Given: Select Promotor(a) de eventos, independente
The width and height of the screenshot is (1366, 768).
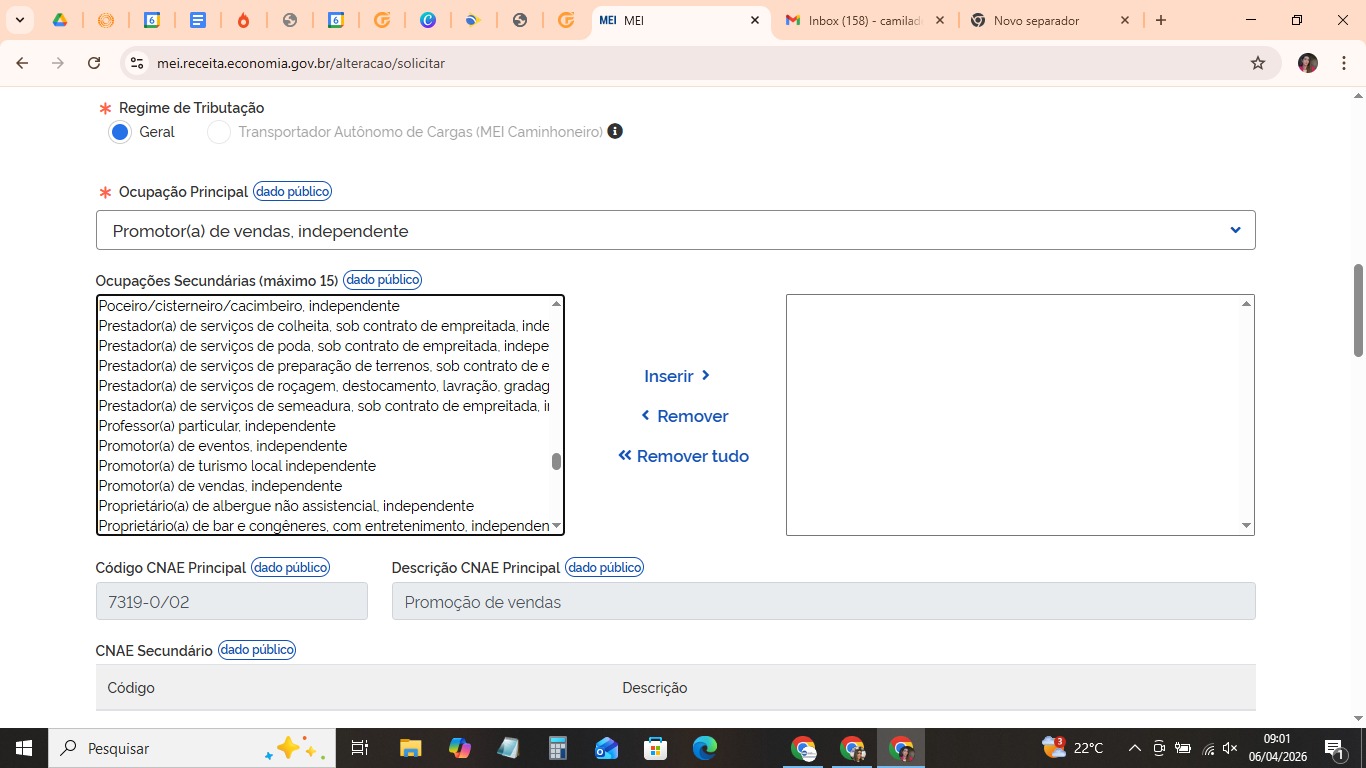Looking at the screenshot, I should pyautogui.click(x=223, y=446).
